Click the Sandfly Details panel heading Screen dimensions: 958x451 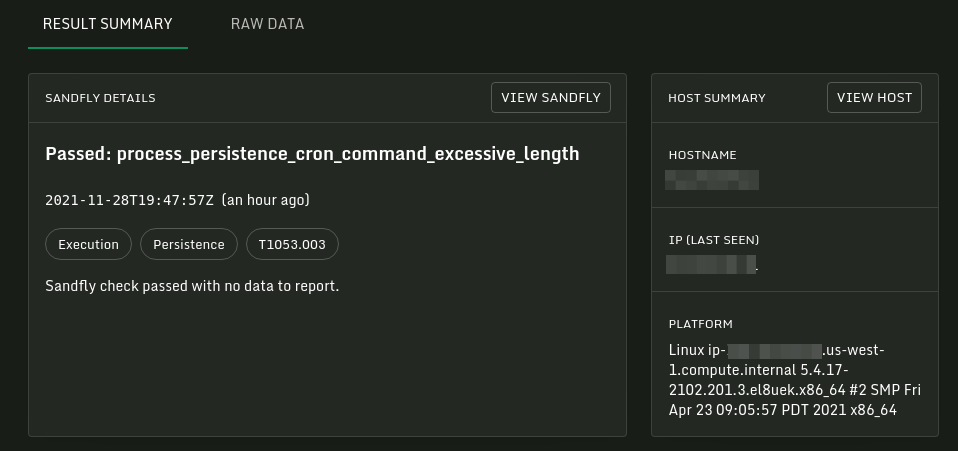100,98
